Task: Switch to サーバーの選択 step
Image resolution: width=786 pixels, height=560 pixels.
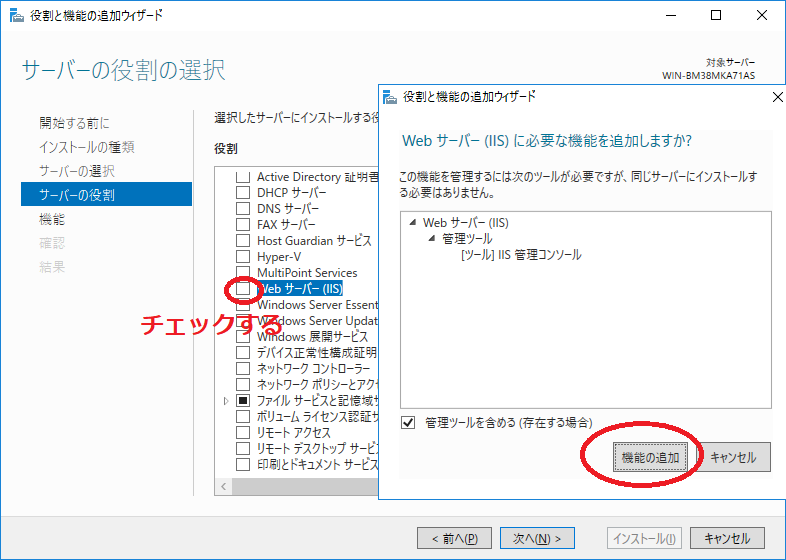Action: 77,171
